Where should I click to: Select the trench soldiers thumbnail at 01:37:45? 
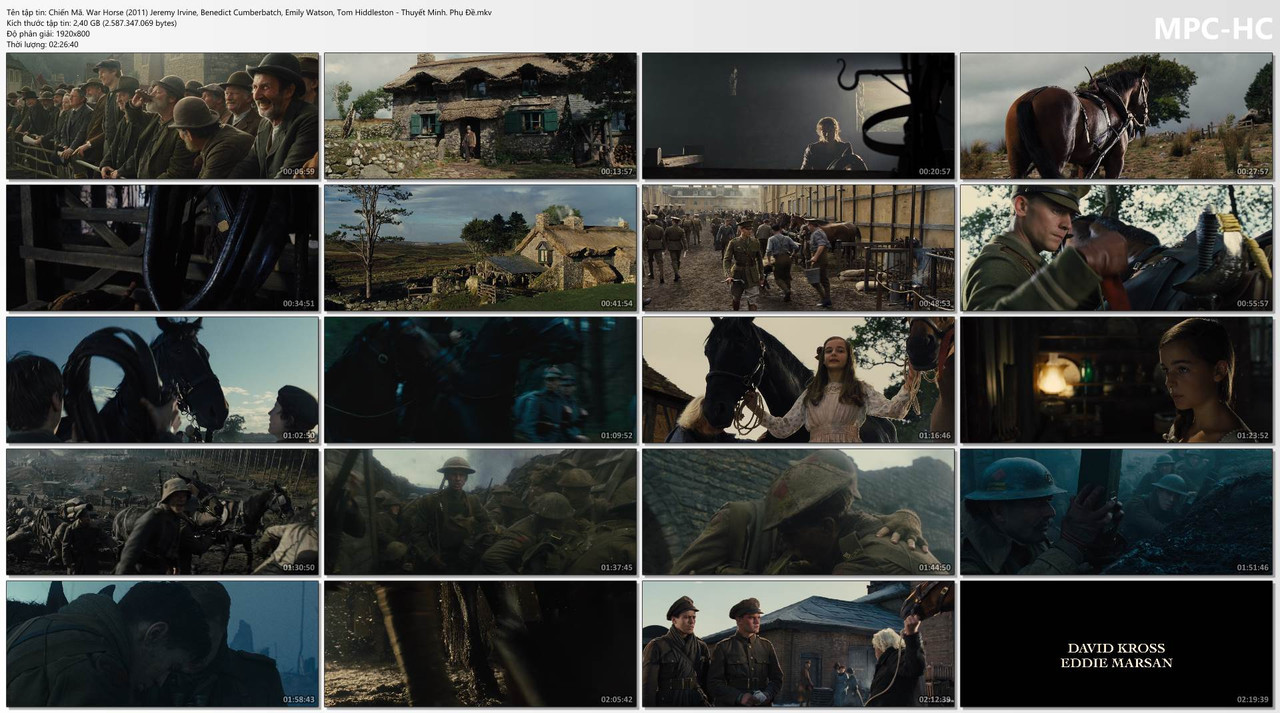coord(480,512)
